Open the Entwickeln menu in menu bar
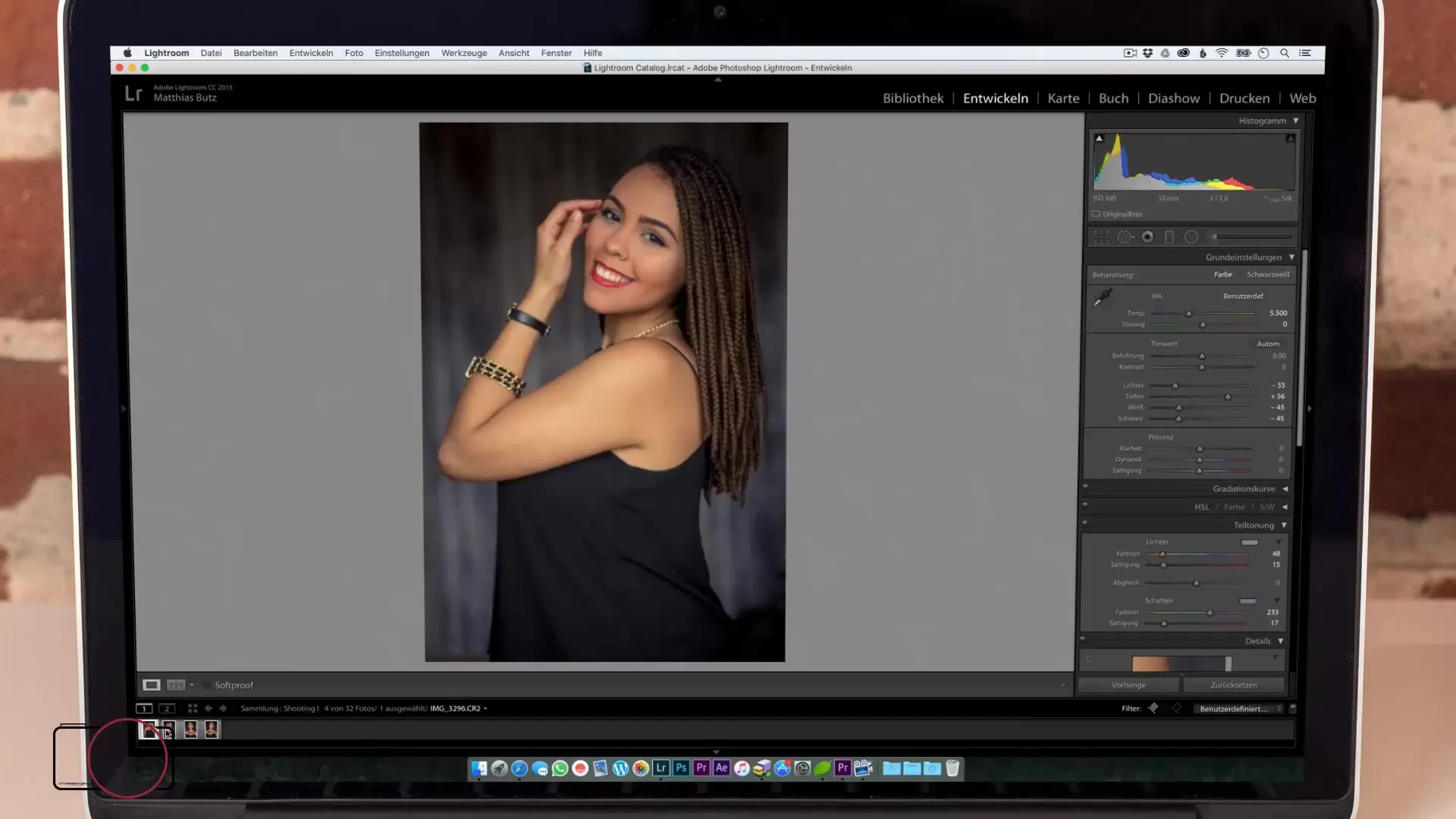 (311, 53)
